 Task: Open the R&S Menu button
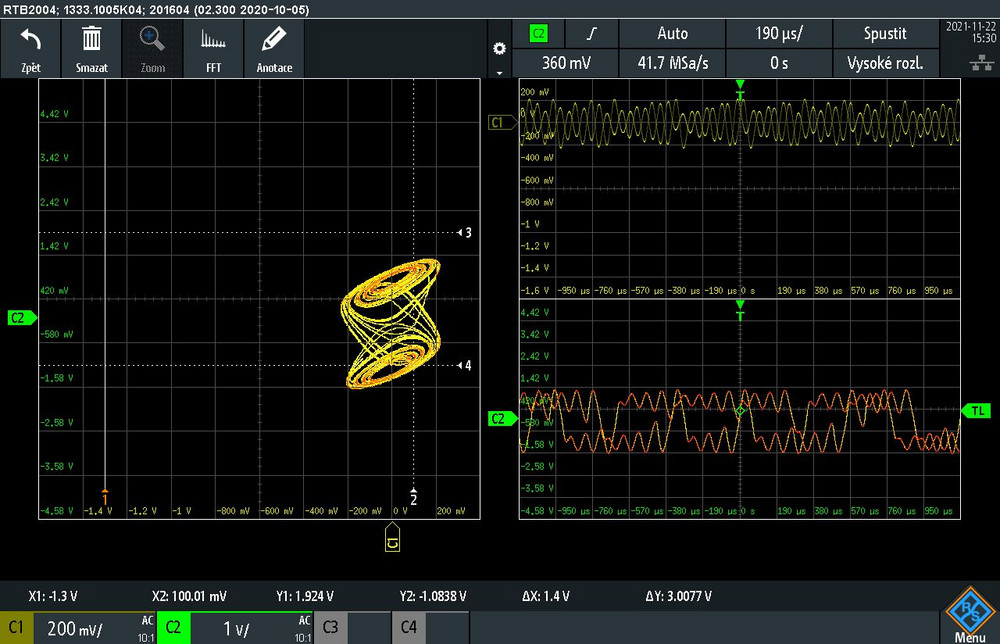[x=969, y=615]
